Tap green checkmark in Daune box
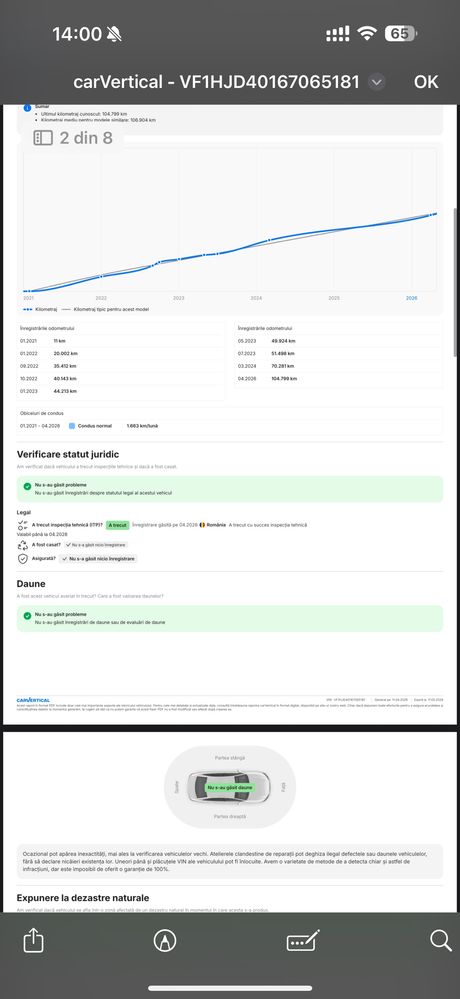The height and width of the screenshot is (999, 460). pyautogui.click(x=27, y=616)
